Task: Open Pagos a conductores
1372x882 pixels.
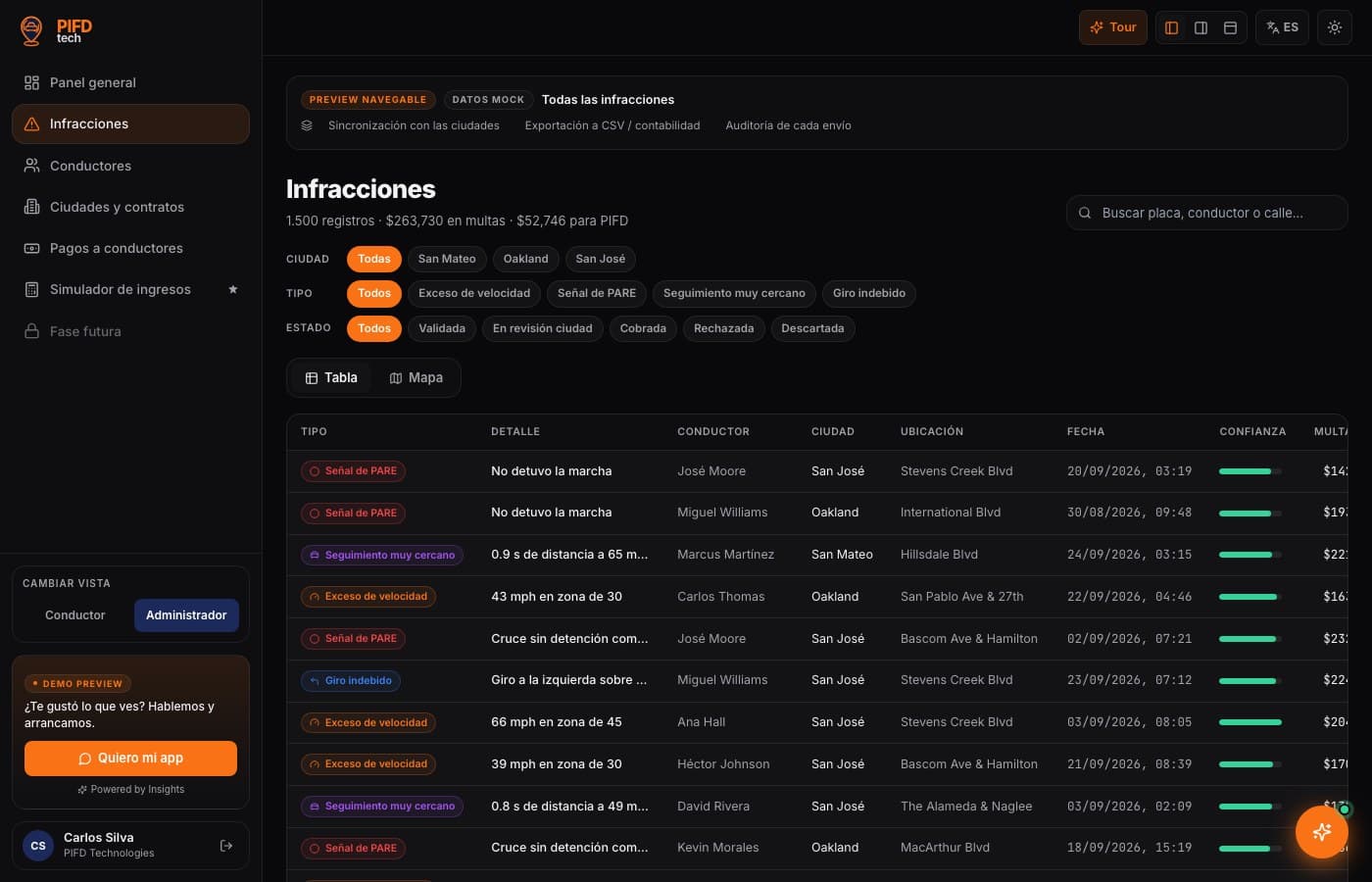Action: (x=130, y=248)
